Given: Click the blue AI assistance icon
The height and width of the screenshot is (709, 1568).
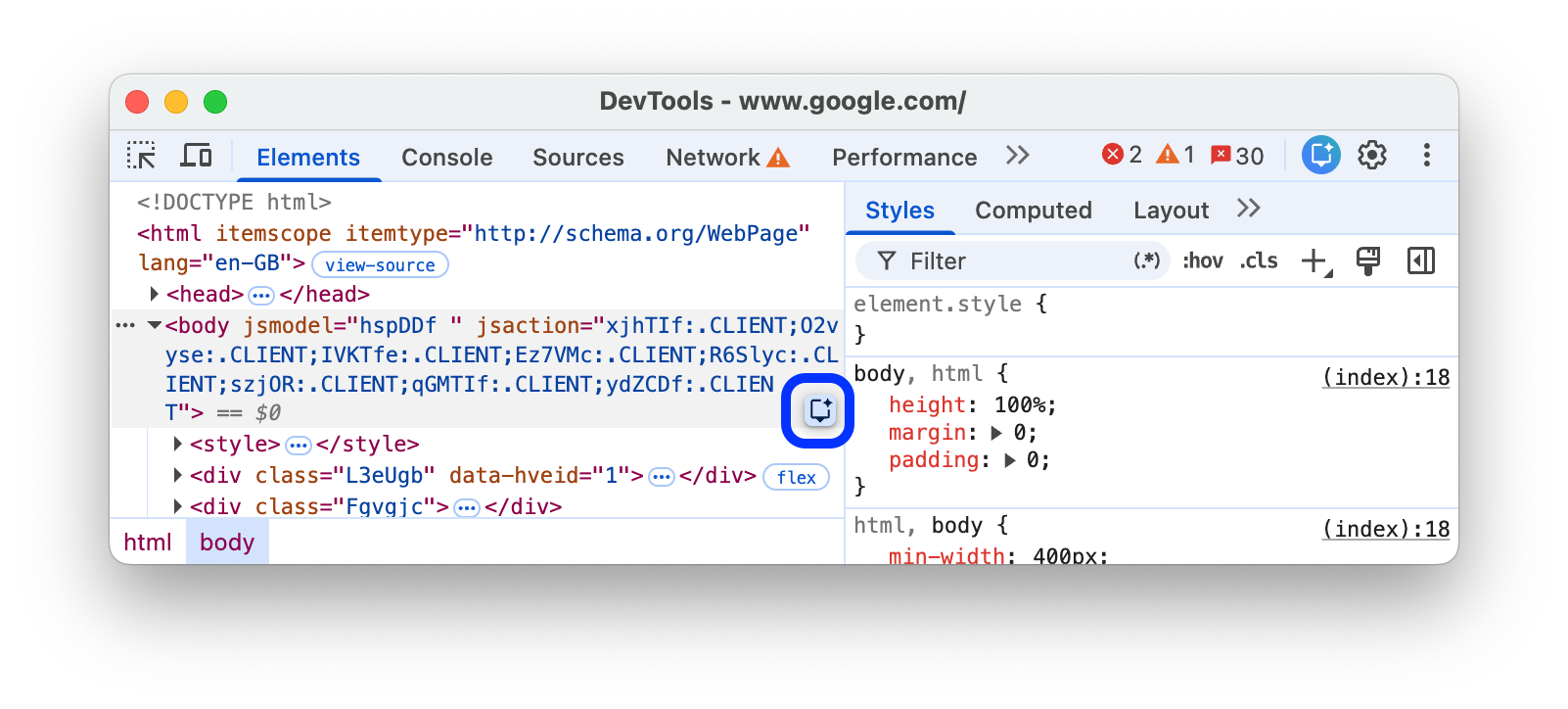Looking at the screenshot, I should tap(1320, 154).
